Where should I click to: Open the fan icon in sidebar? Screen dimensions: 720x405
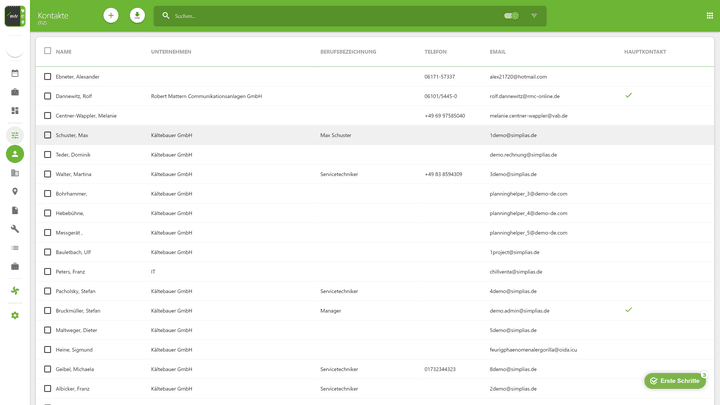point(15,290)
